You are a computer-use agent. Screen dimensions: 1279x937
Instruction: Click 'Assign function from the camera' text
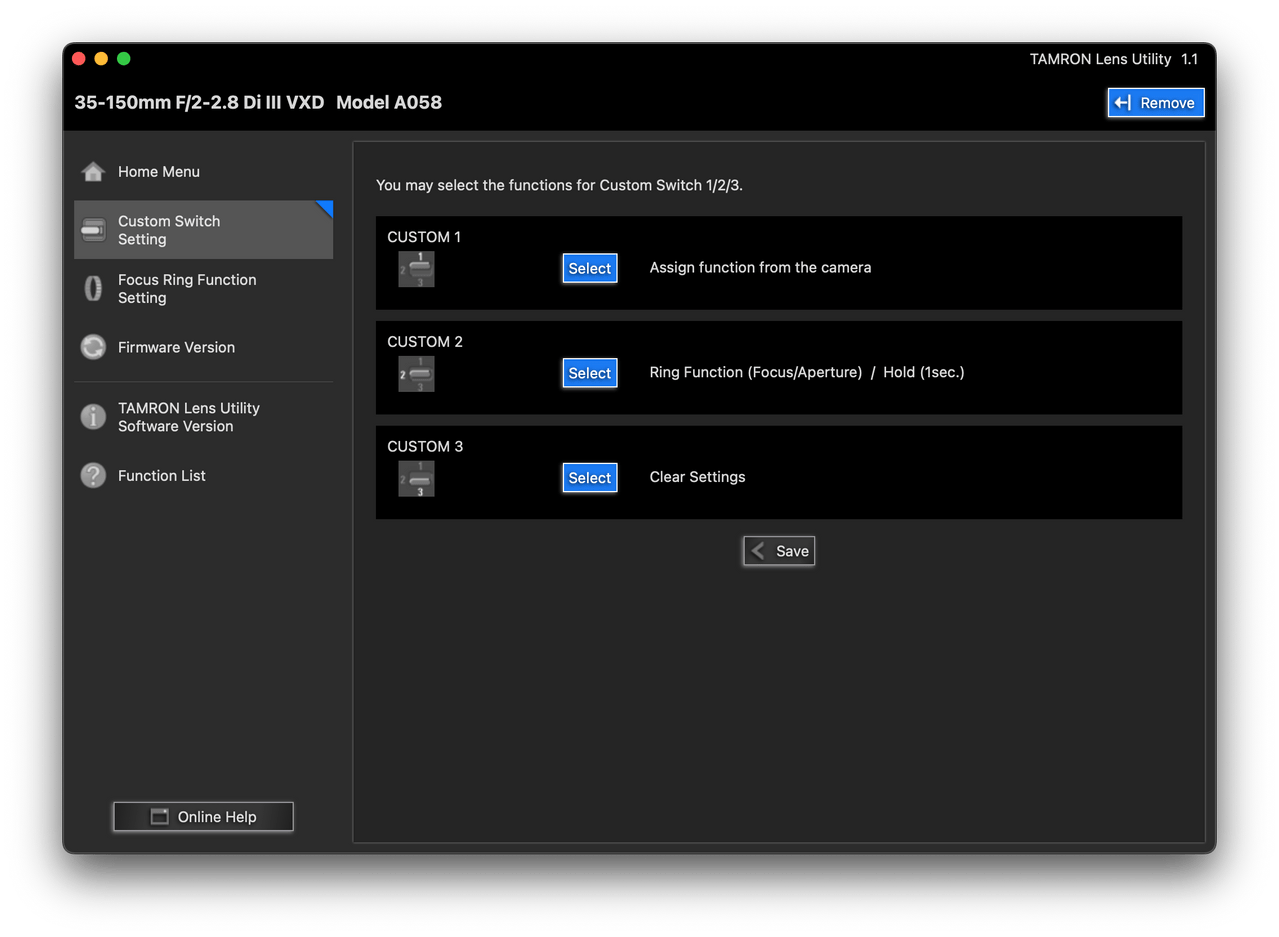click(760, 268)
